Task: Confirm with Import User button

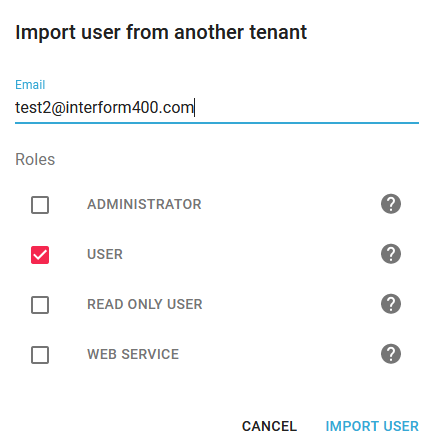Action: [372, 426]
